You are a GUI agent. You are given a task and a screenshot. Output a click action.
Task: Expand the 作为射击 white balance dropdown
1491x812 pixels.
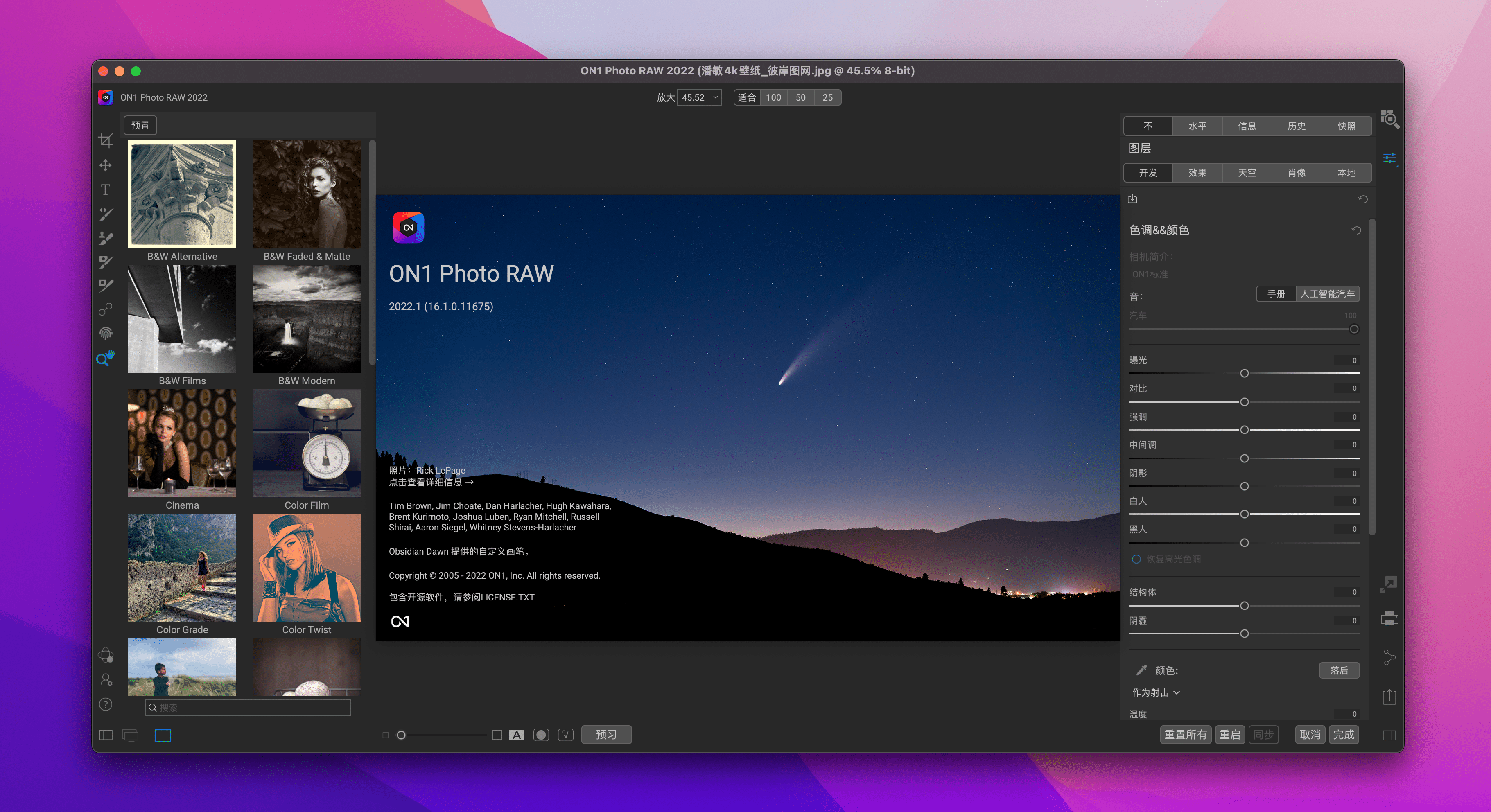click(1155, 693)
